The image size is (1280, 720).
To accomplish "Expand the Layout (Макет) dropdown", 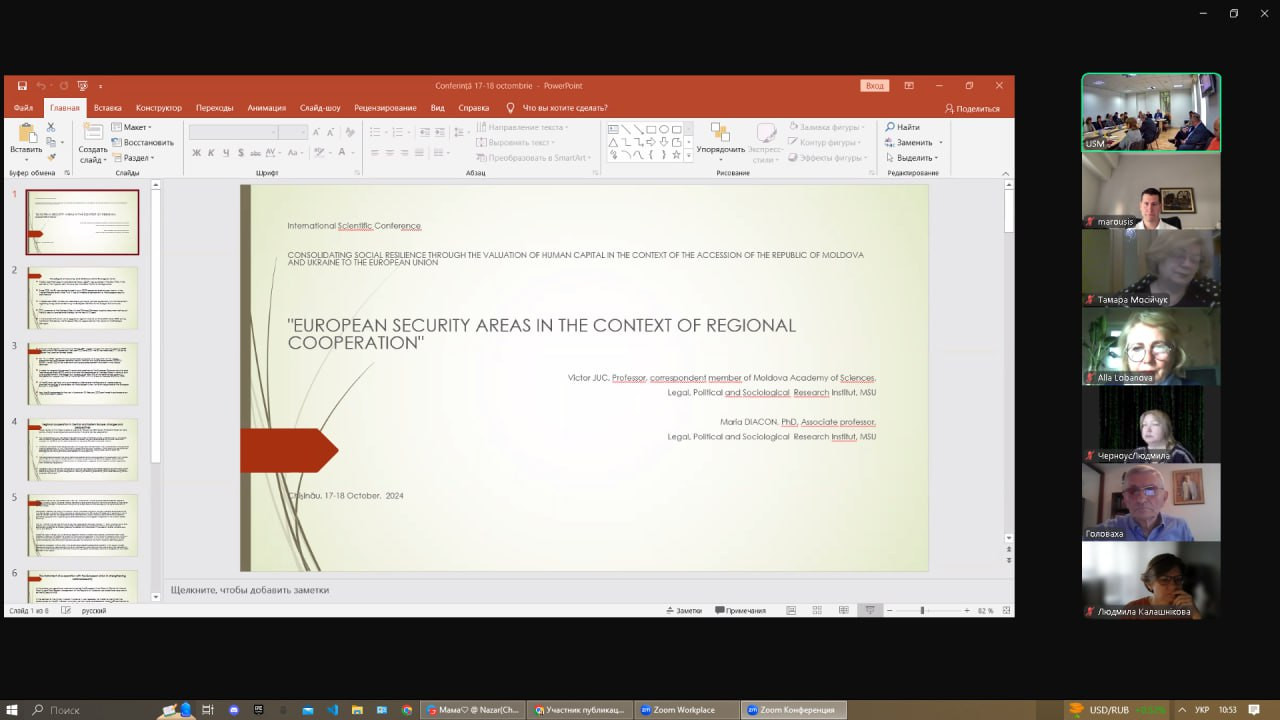I will click(131, 127).
